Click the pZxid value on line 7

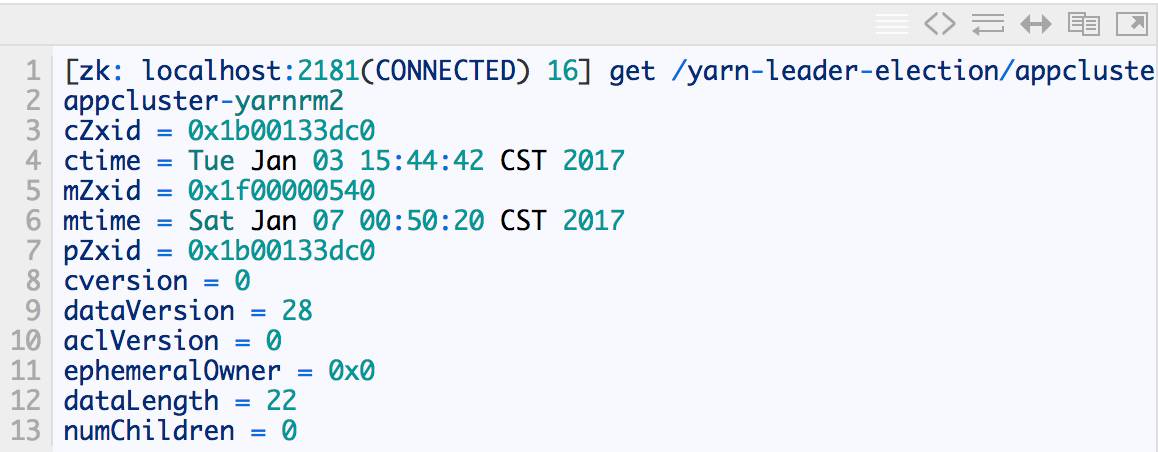[281, 250]
